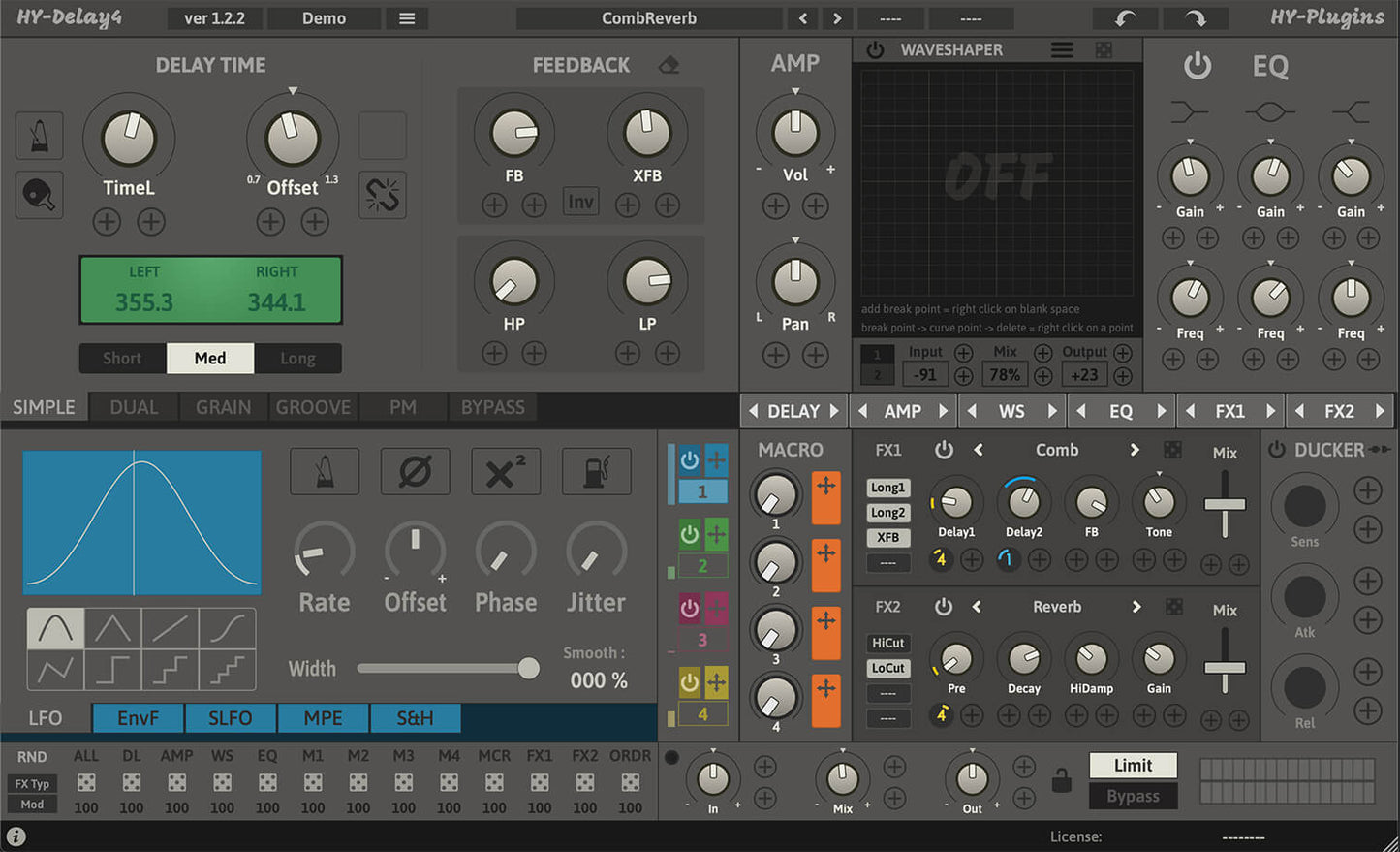Screen dimensions: 1400x852
Task: Click the LFO waveform display
Action: 142,522
